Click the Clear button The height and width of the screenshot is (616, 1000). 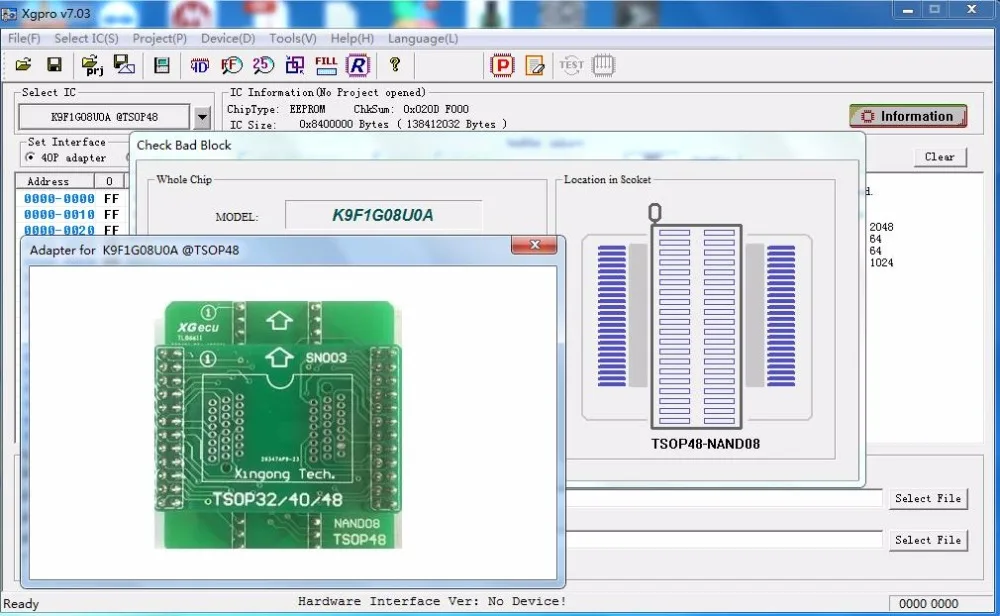coord(939,157)
